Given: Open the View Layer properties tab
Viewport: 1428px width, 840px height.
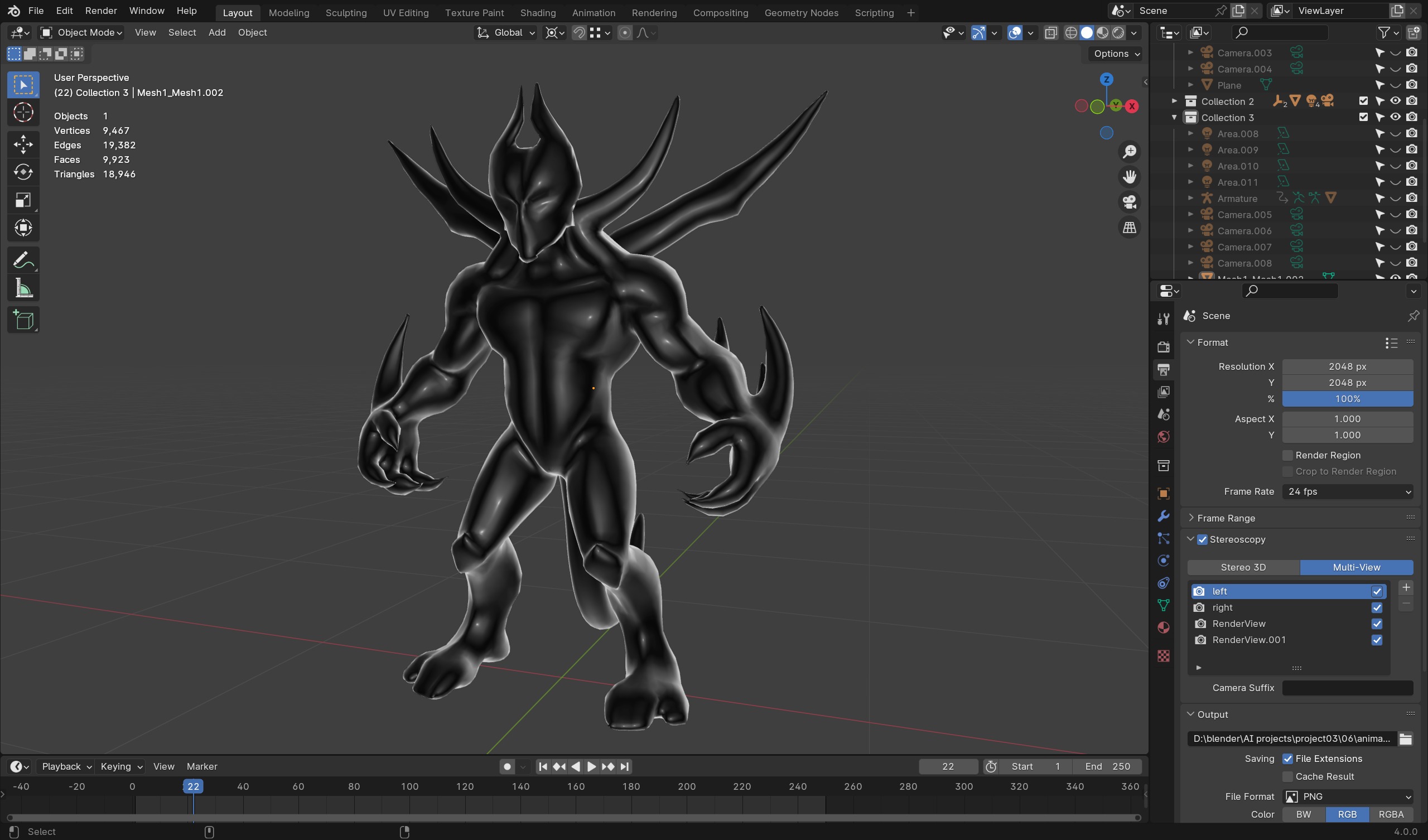Looking at the screenshot, I should click(1164, 392).
